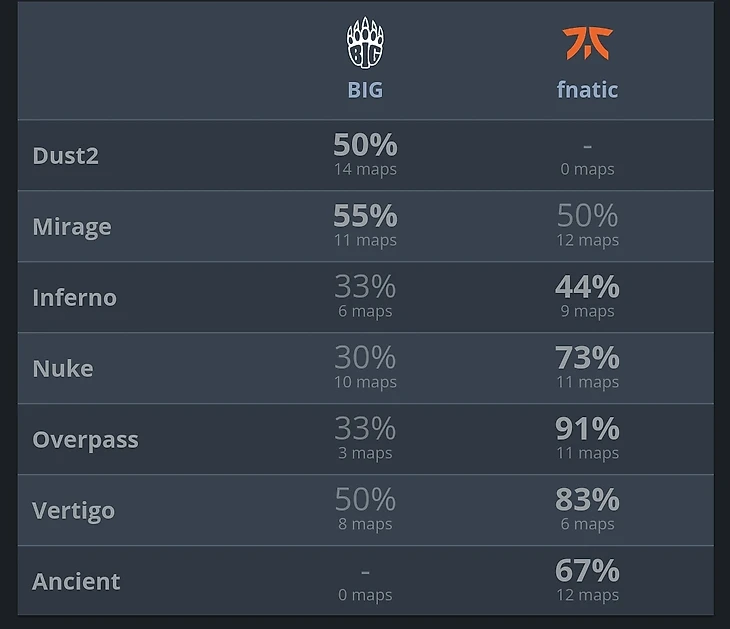
Task: Click the BIG bear paw logo
Action: (365, 43)
